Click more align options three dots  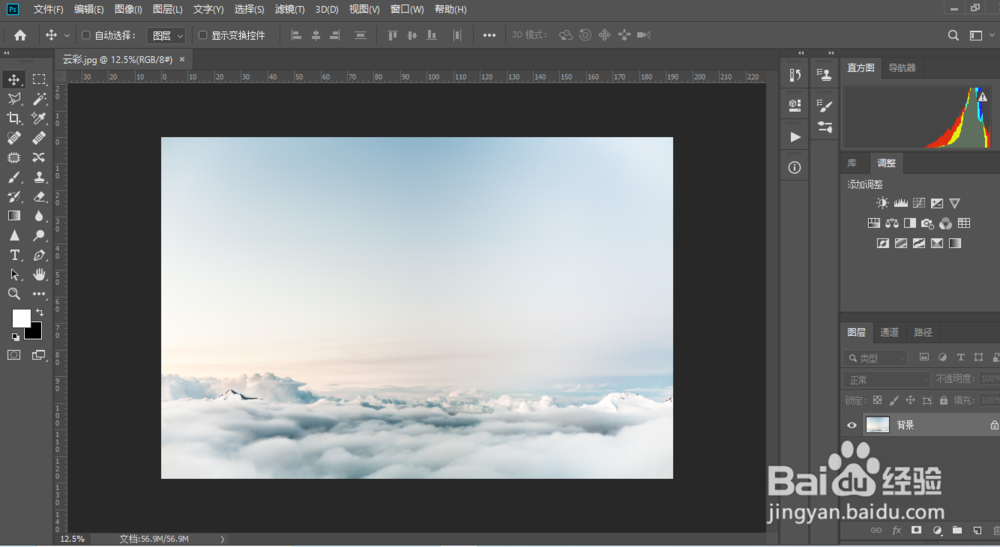click(x=489, y=35)
